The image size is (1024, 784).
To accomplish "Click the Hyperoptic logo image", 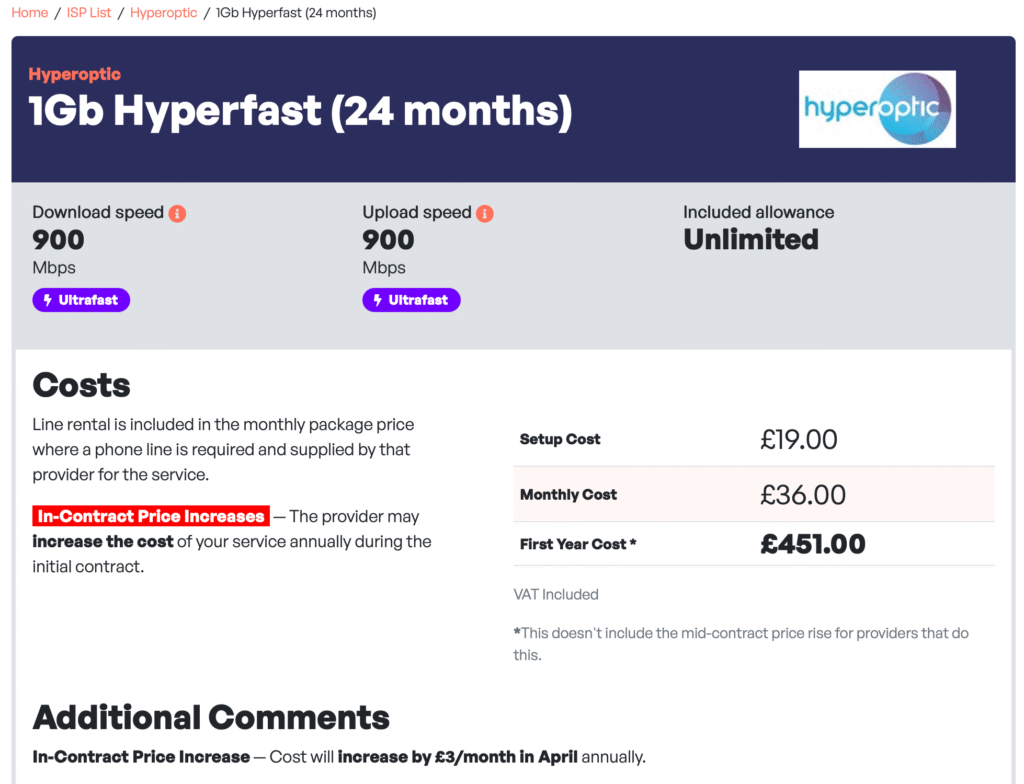I will [877, 109].
